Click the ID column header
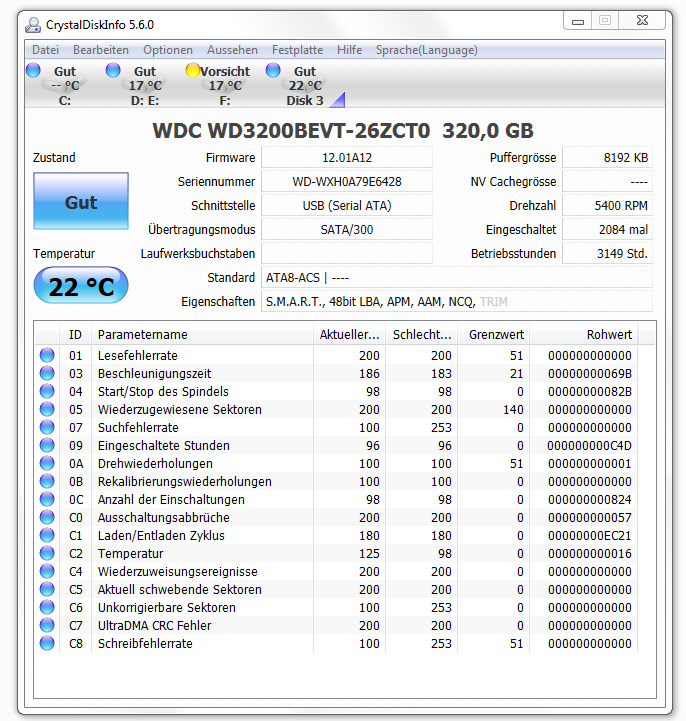 pyautogui.click(x=75, y=334)
